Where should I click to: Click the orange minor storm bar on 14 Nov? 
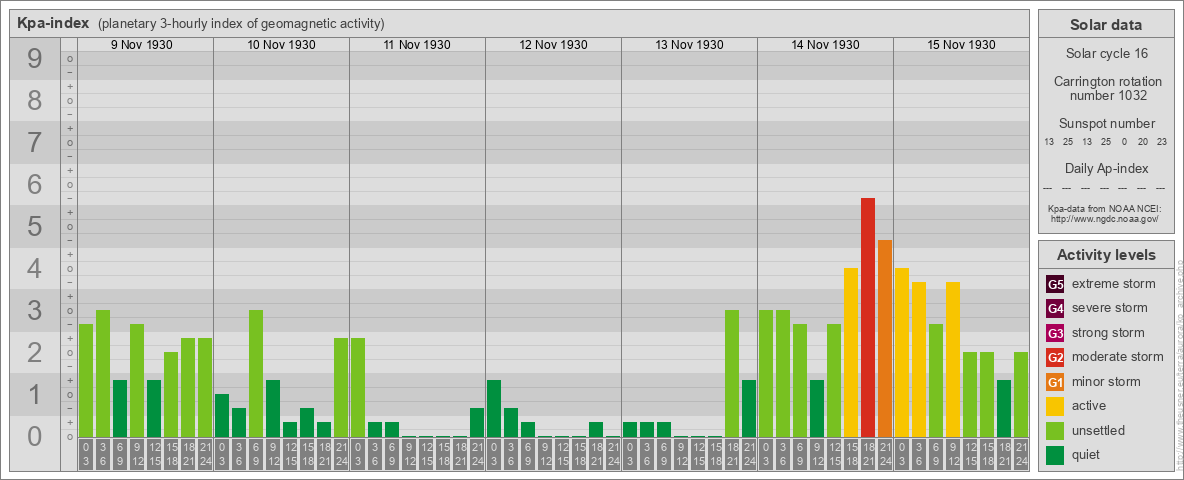pos(884,338)
